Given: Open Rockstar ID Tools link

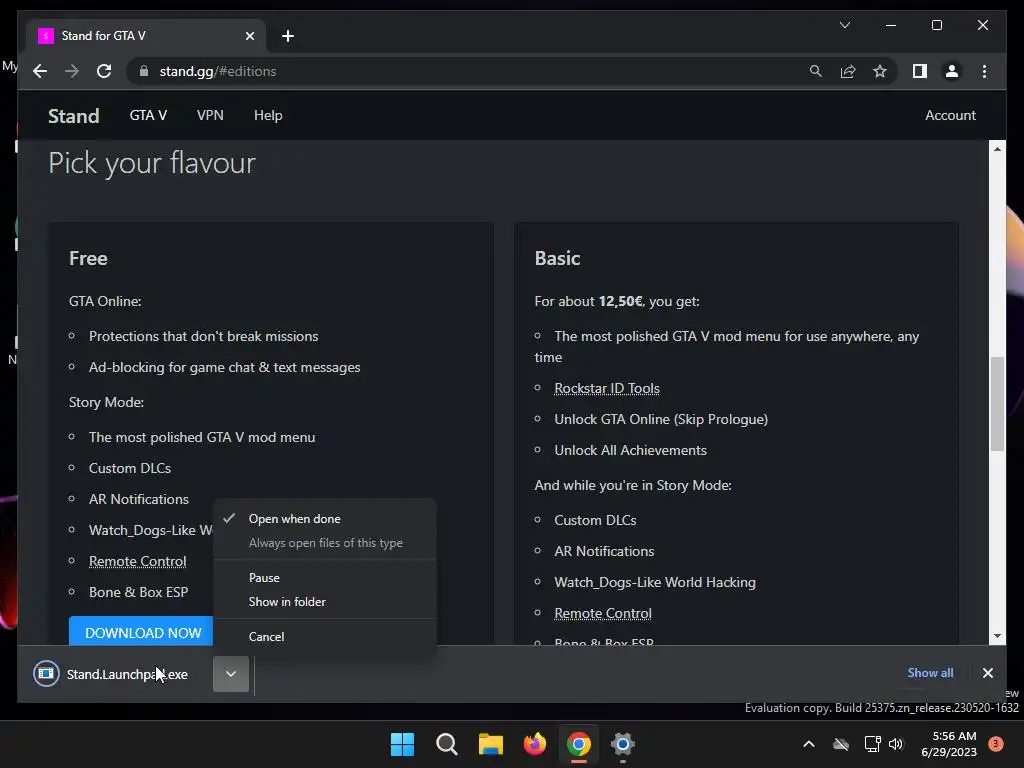Looking at the screenshot, I should [x=607, y=388].
